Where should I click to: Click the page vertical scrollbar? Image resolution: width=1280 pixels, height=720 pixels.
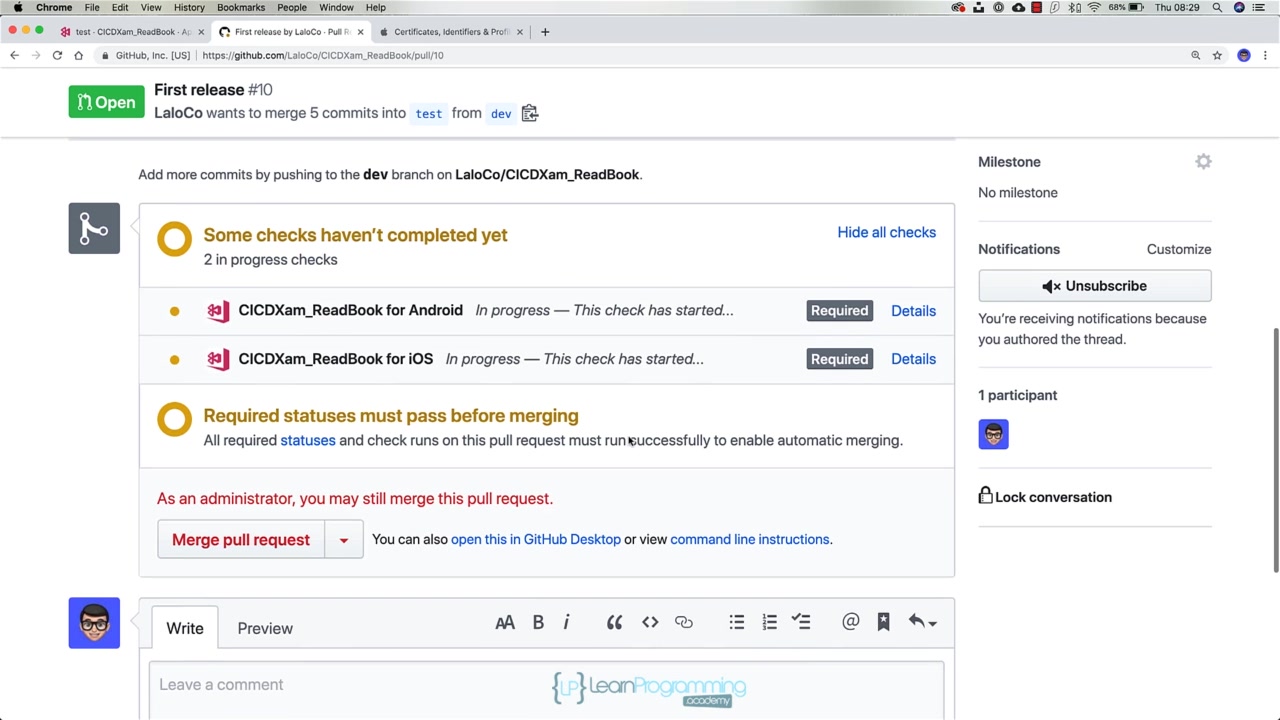[1275, 450]
